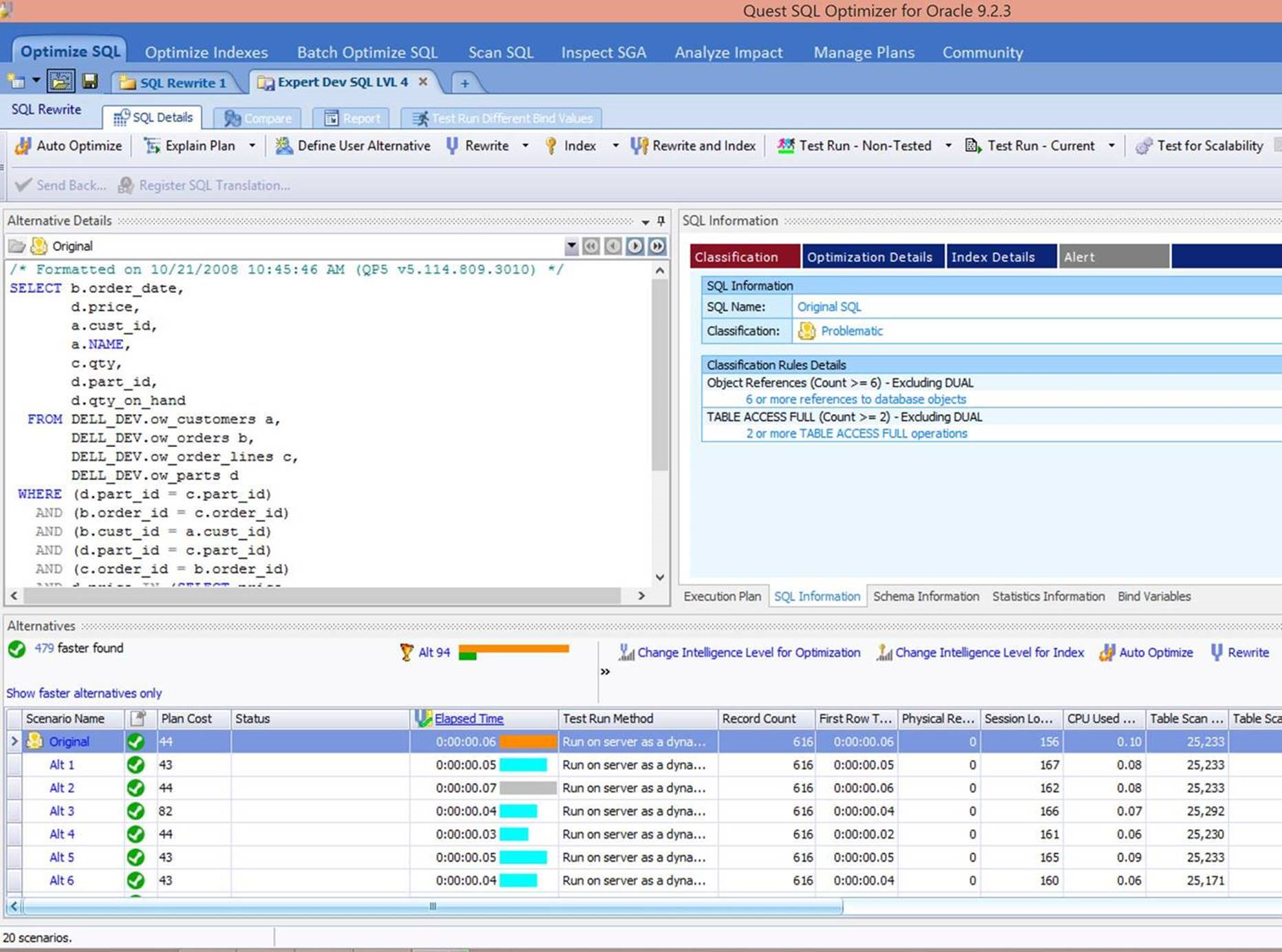Open the Community module

(983, 52)
